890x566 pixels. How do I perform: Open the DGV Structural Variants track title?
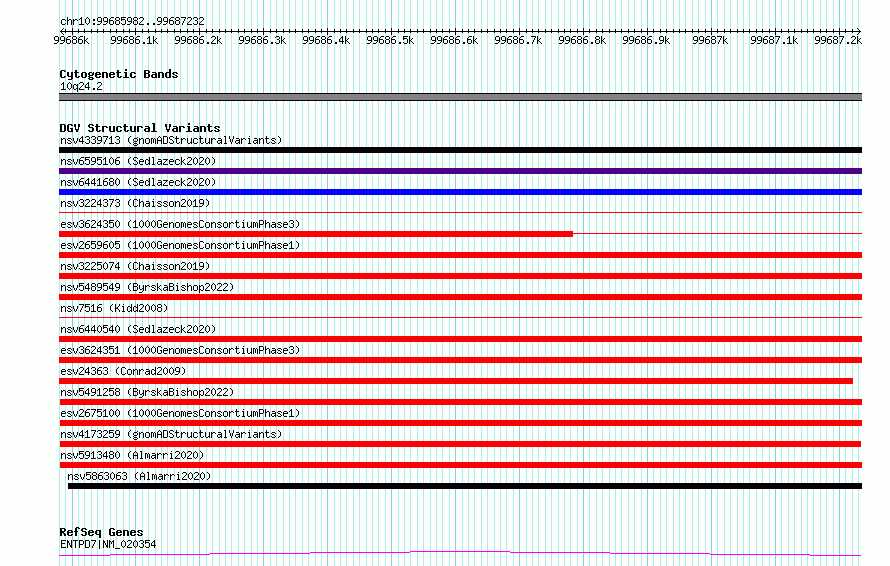point(140,128)
